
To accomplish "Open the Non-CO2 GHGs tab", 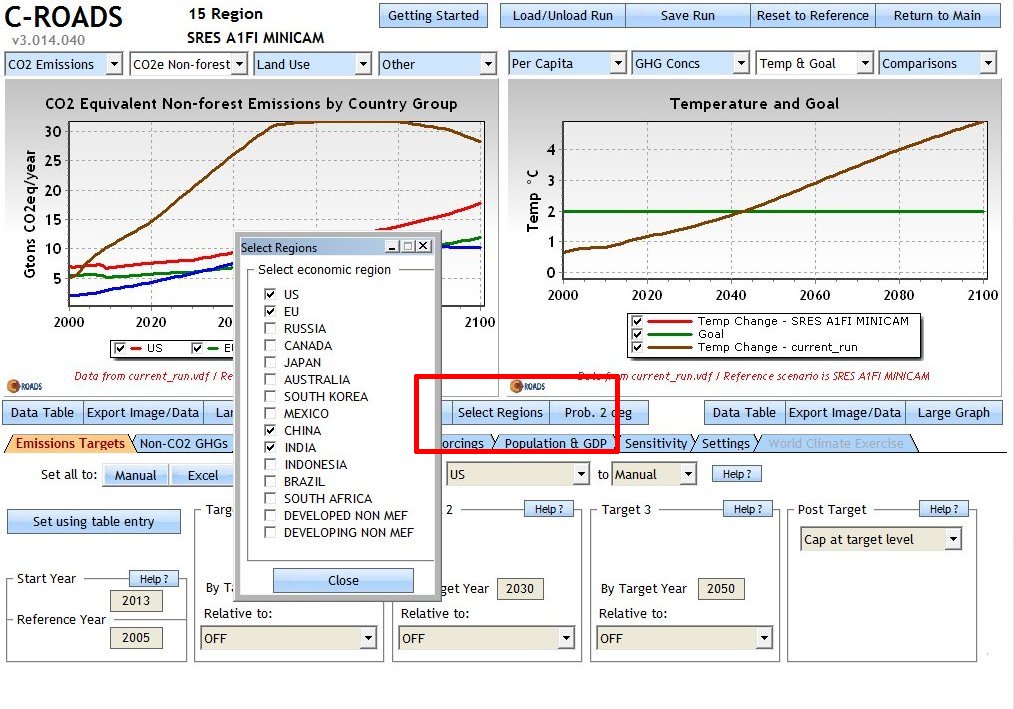I will pyautogui.click(x=184, y=443).
